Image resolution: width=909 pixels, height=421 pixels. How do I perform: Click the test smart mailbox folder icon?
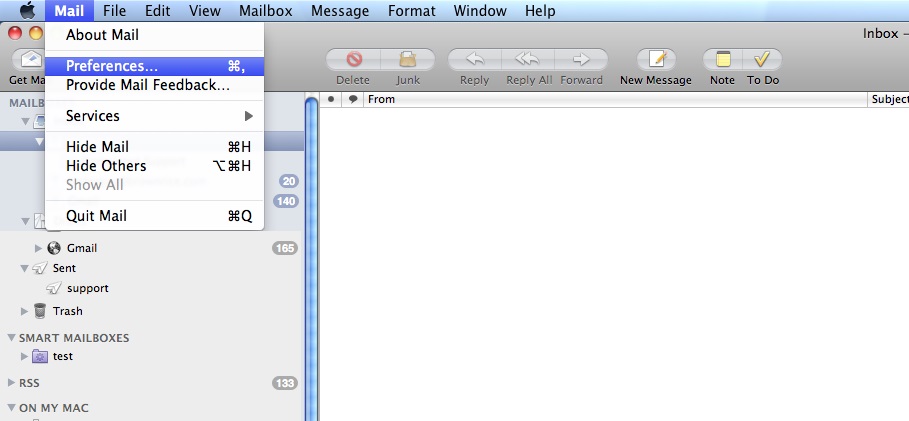coord(39,356)
